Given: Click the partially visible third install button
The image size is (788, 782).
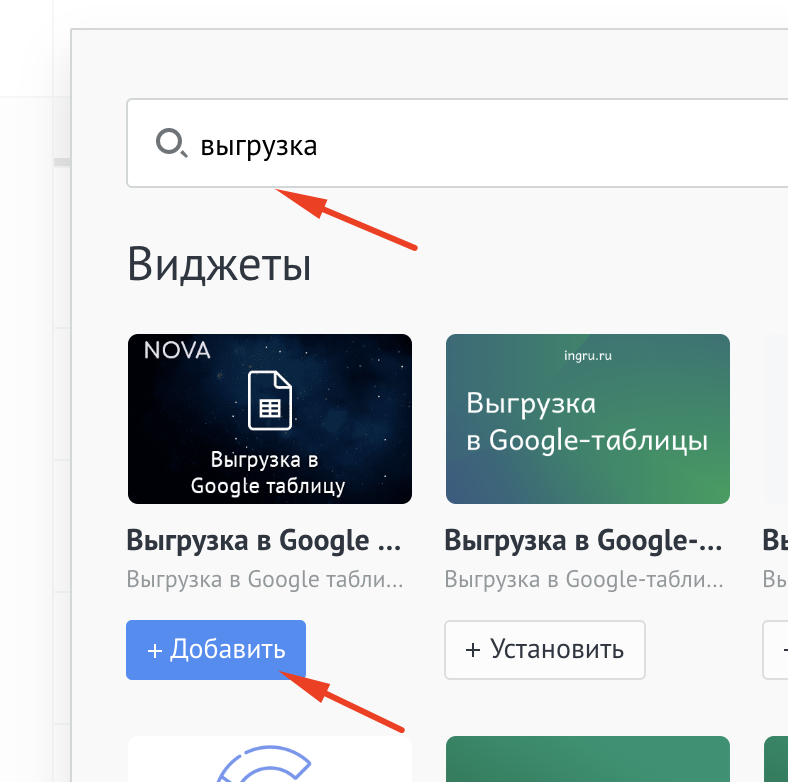Looking at the screenshot, I should 776,650.
